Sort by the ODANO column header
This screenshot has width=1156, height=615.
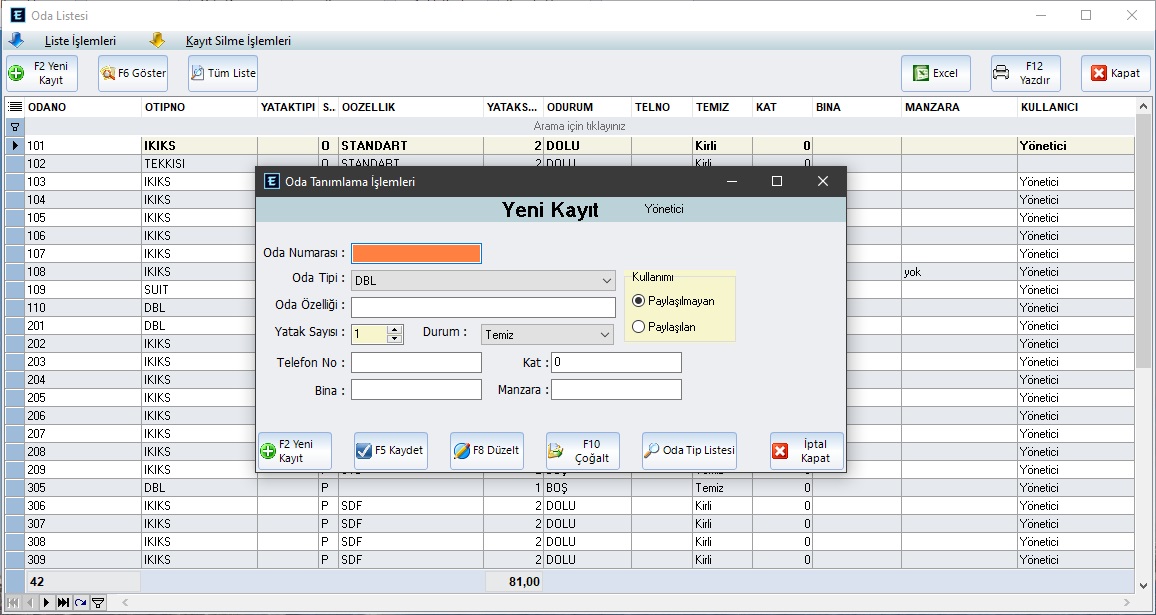(x=83, y=107)
